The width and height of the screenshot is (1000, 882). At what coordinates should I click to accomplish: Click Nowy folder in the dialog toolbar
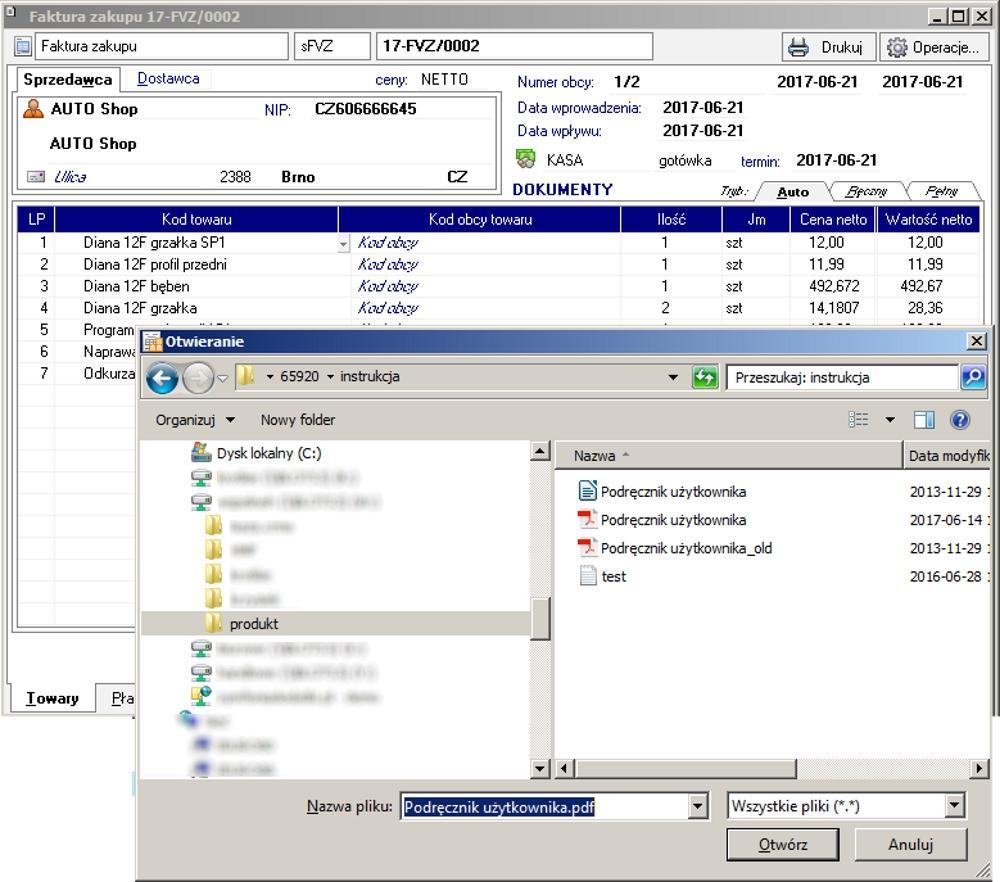[298, 420]
